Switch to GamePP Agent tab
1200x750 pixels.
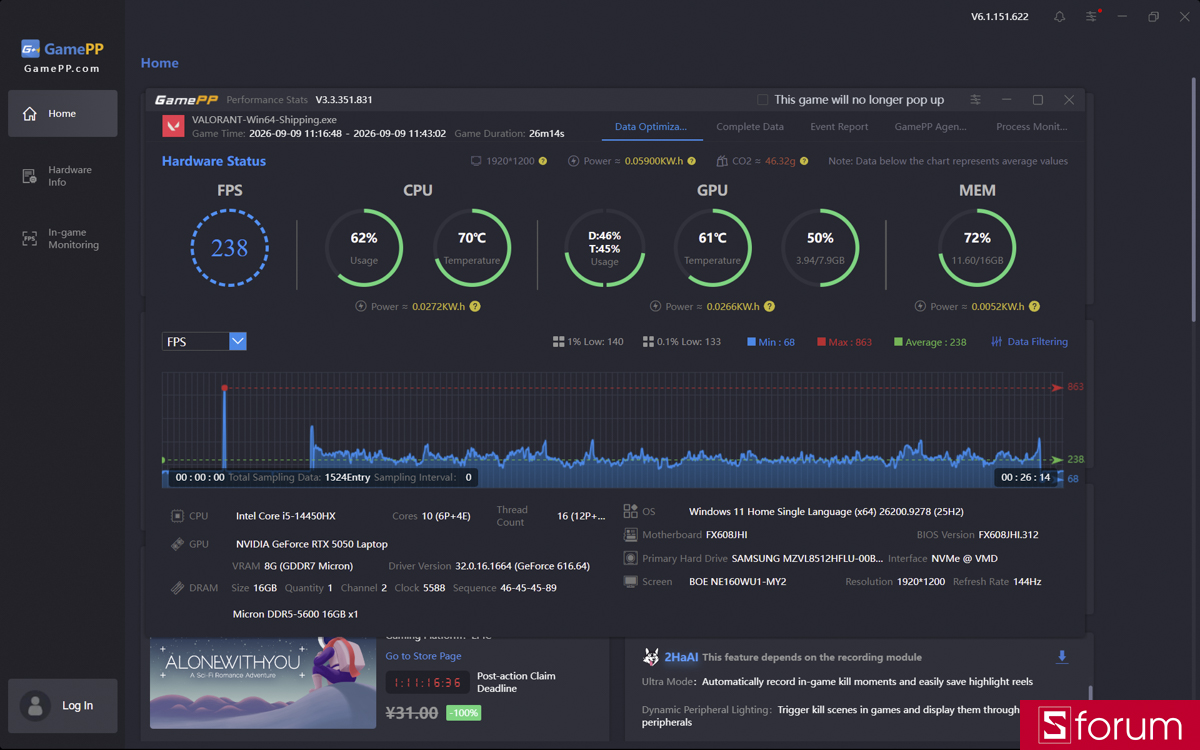tap(930, 127)
